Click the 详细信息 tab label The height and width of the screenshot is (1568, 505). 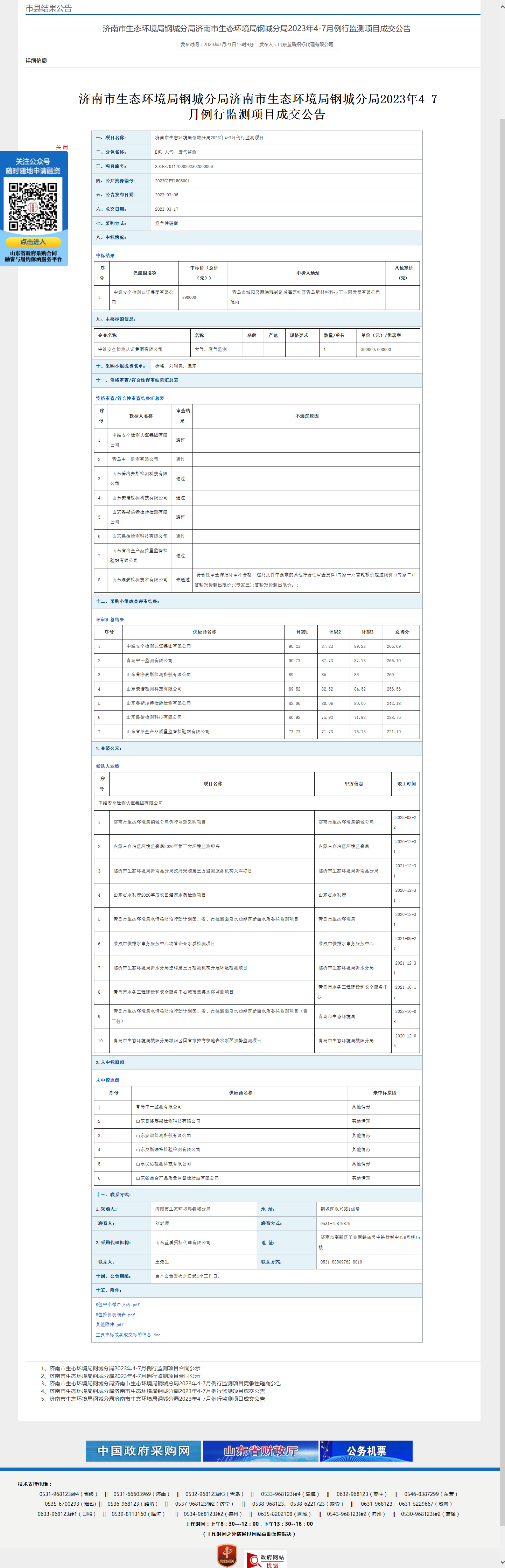click(x=36, y=60)
